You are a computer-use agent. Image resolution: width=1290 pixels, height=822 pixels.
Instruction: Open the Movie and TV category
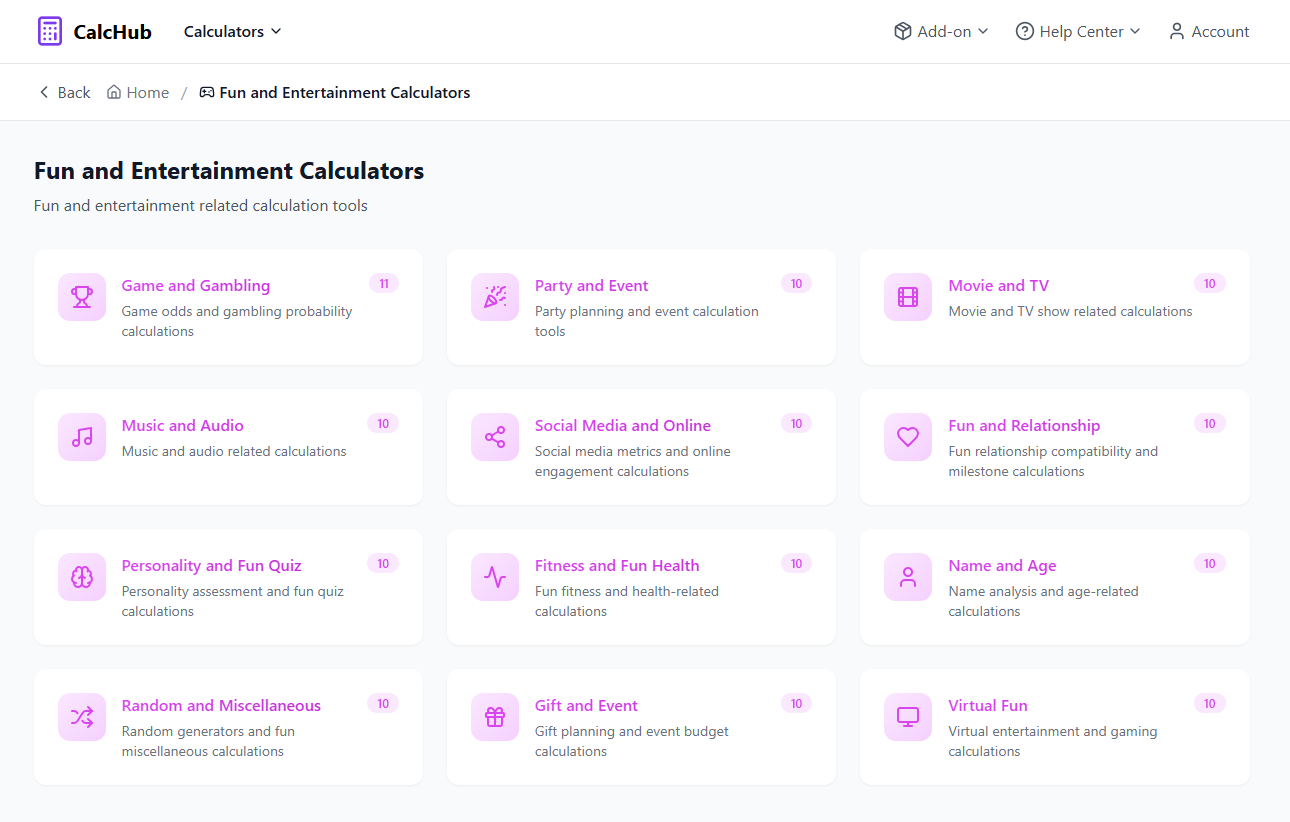click(999, 285)
